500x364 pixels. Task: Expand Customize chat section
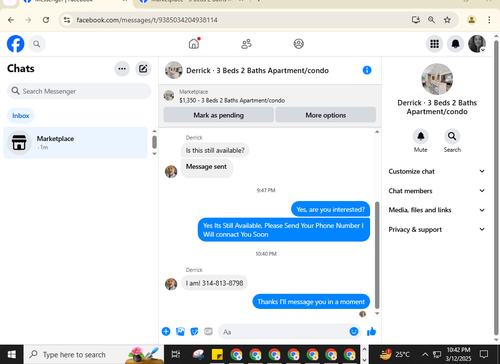(x=437, y=171)
